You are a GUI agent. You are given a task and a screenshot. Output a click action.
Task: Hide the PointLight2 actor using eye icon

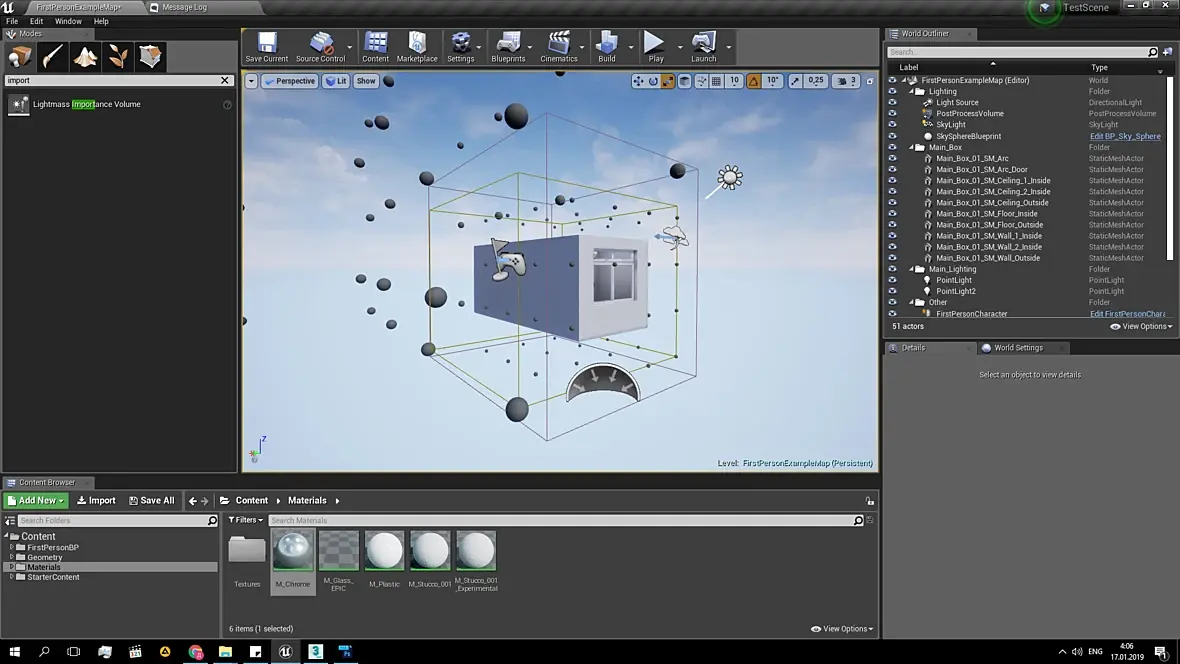(892, 291)
